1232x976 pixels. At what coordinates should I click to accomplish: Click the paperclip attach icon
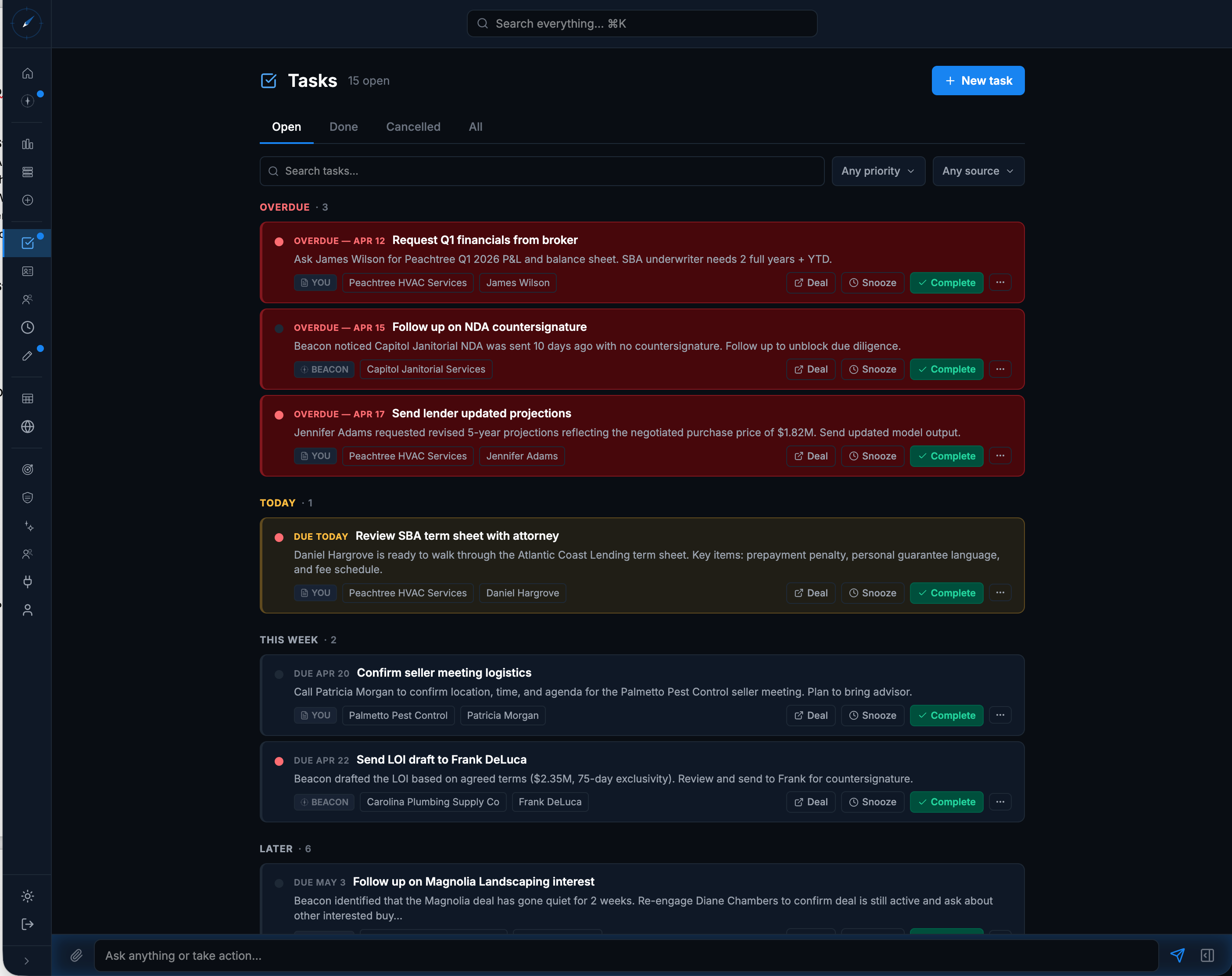[x=76, y=955]
